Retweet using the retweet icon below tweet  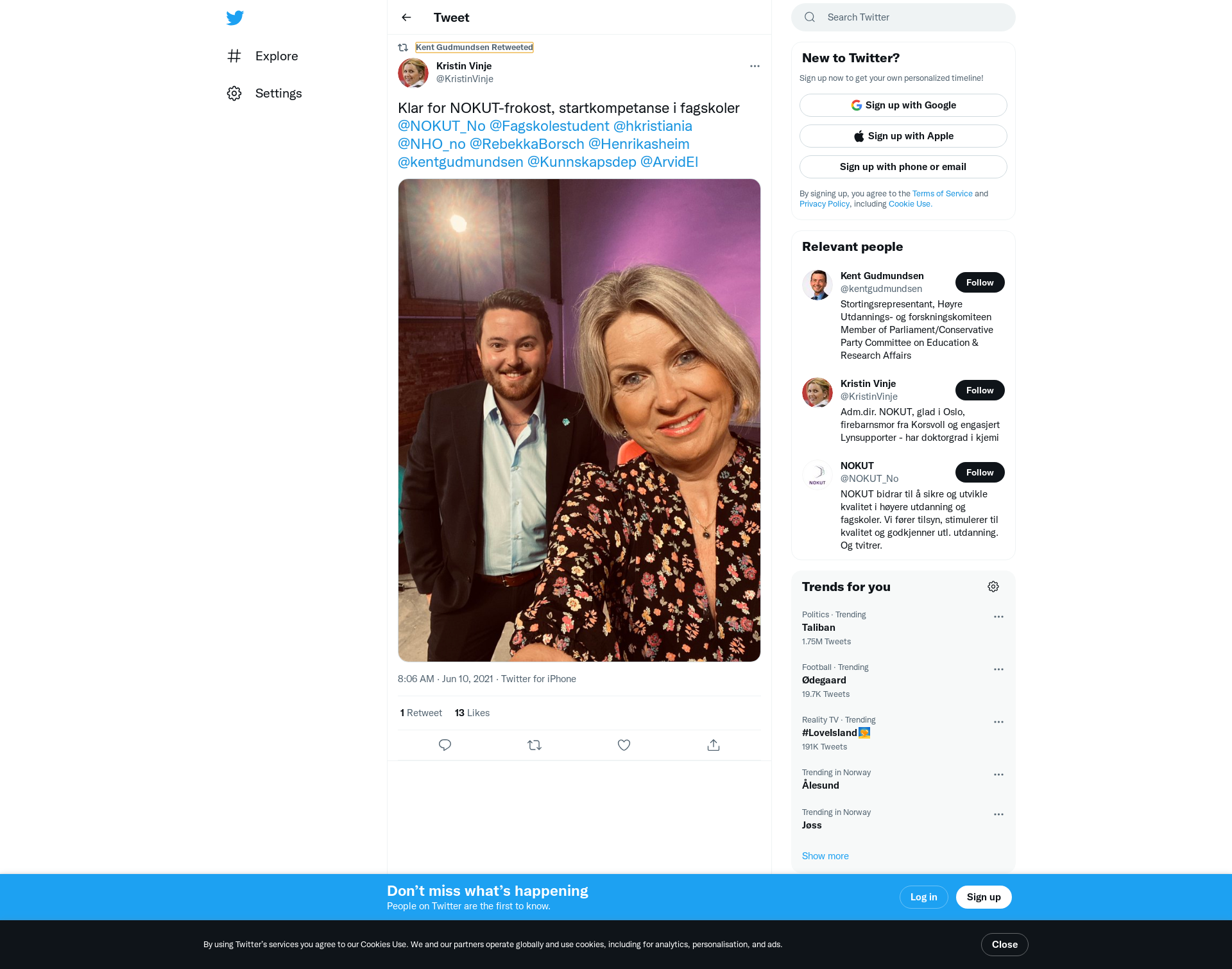[x=535, y=745]
